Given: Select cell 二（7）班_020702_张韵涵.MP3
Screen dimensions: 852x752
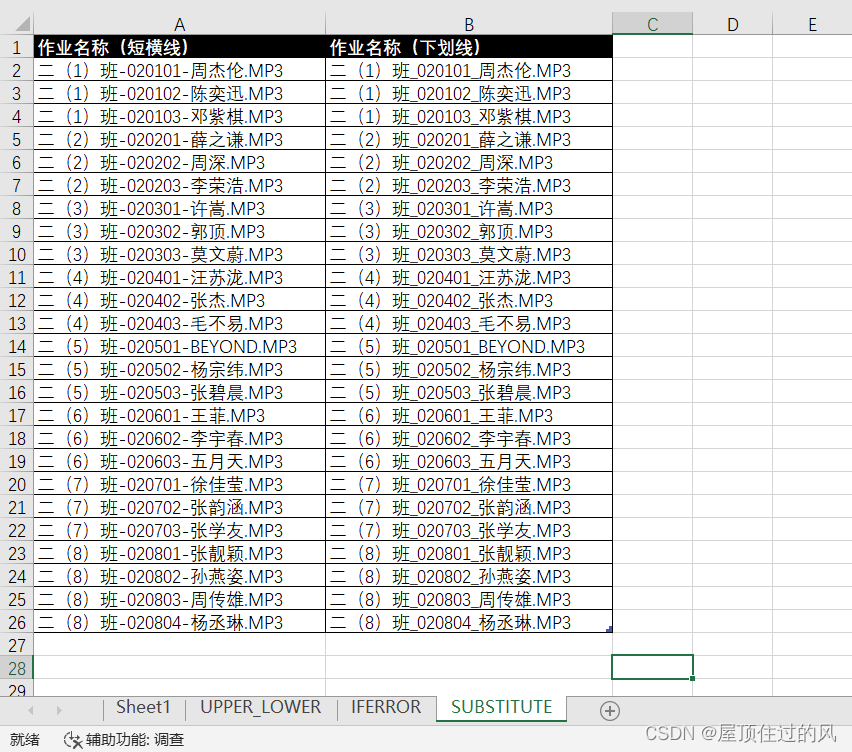Looking at the screenshot, I should (x=469, y=507).
